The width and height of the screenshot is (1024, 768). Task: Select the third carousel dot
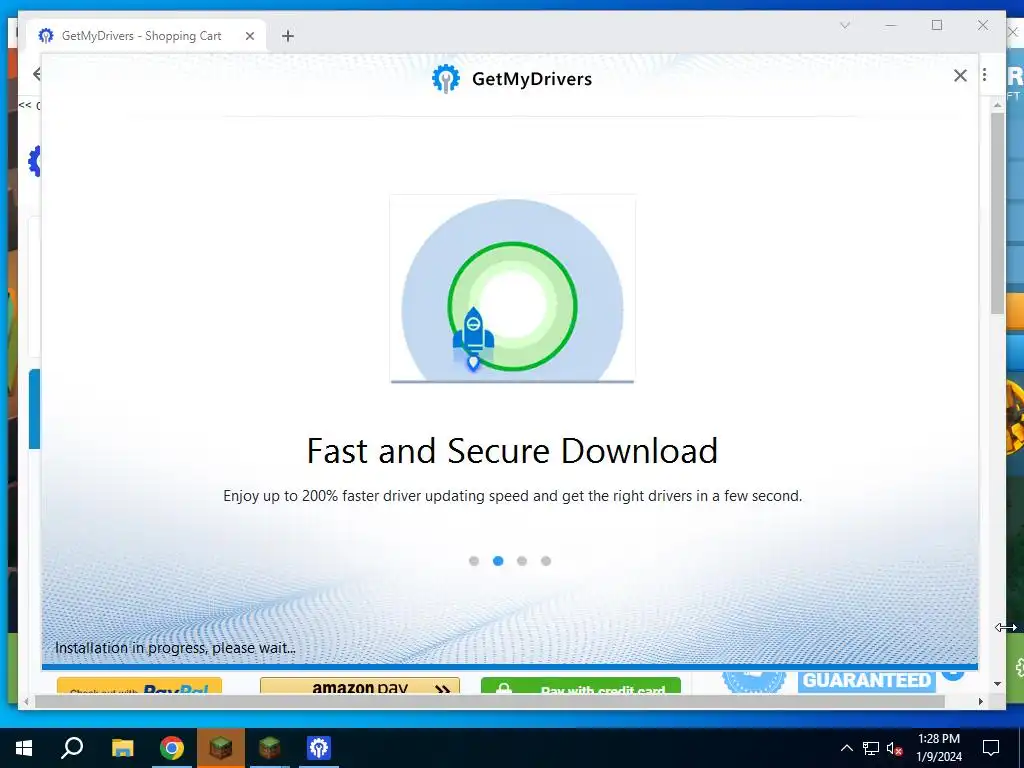tap(522, 561)
